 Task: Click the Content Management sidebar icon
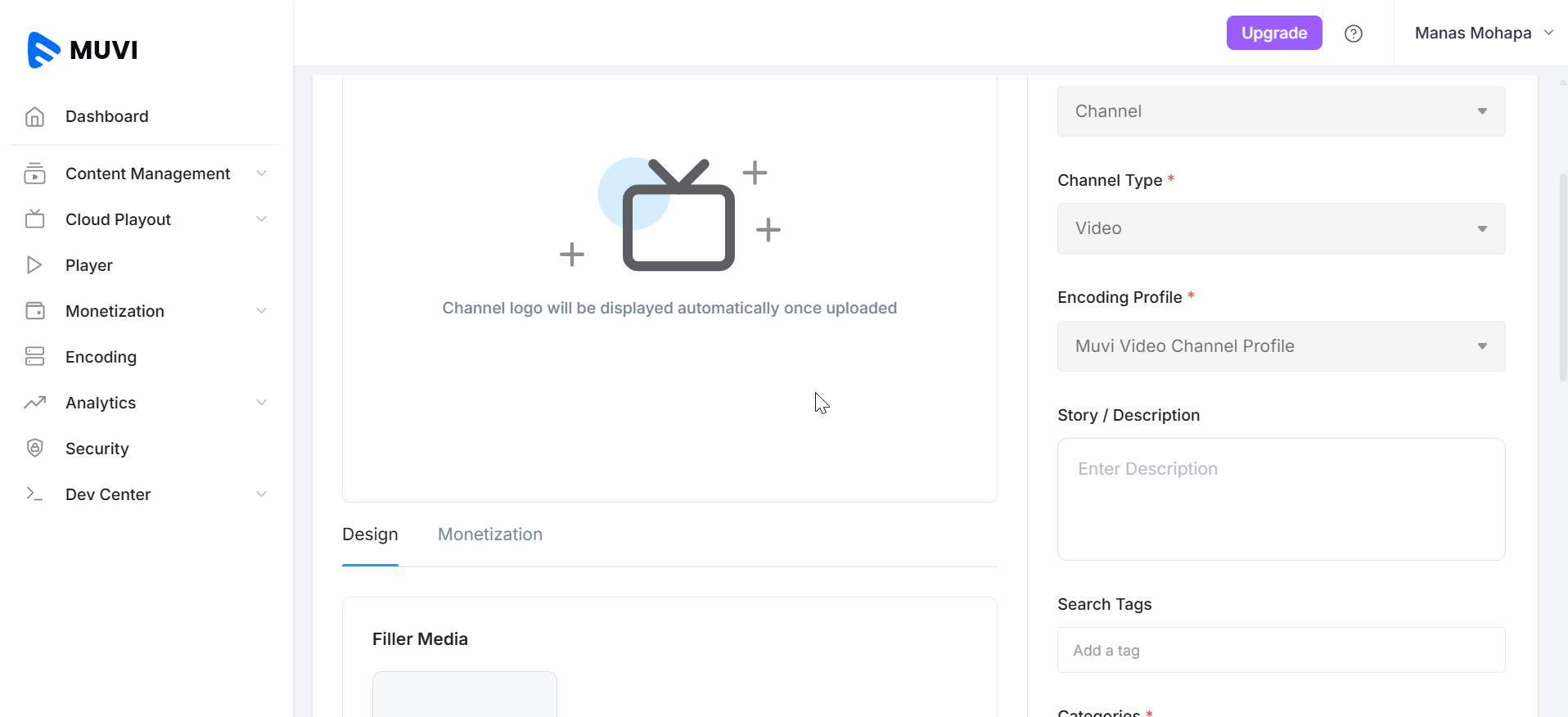pyautogui.click(x=34, y=174)
